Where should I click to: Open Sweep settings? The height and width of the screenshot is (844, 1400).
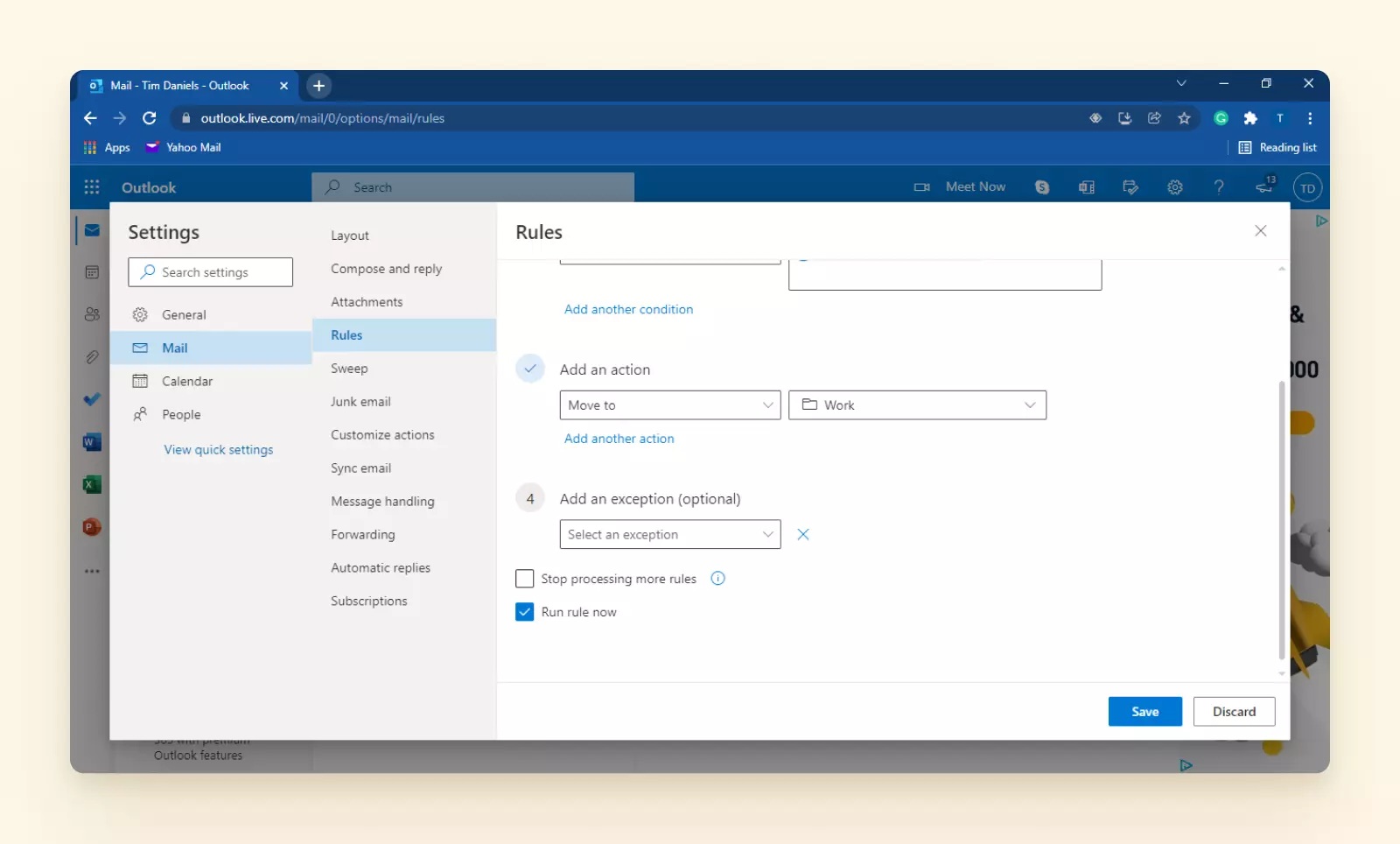click(x=404, y=369)
